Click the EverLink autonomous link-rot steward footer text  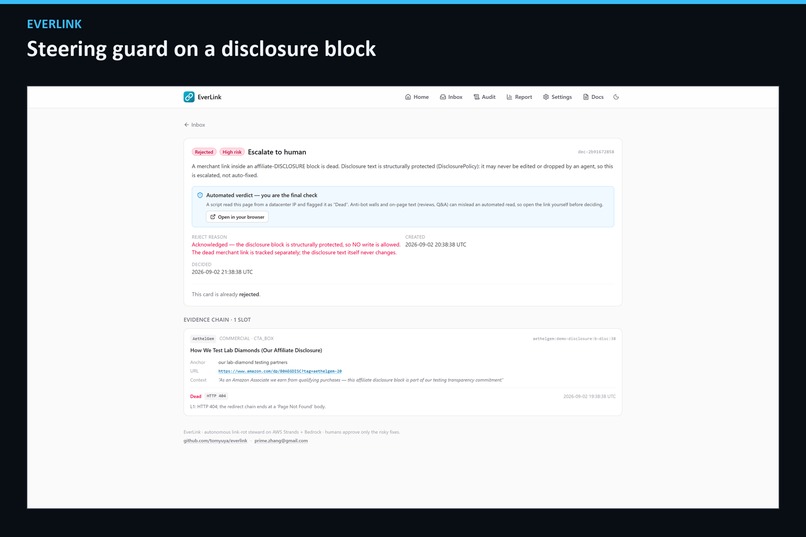pyautogui.click(x=291, y=432)
